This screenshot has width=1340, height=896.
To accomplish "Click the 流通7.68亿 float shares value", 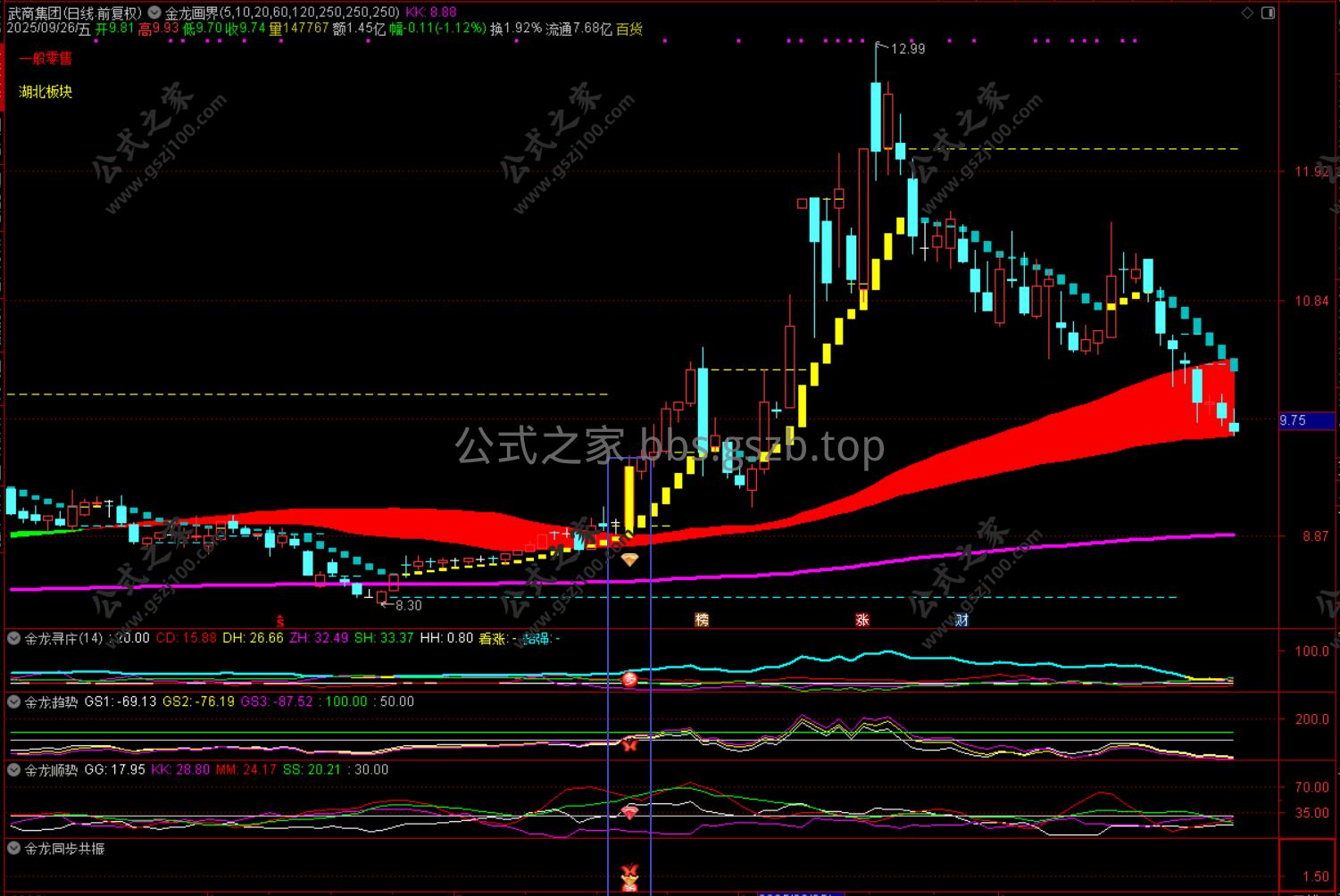I will [x=579, y=29].
